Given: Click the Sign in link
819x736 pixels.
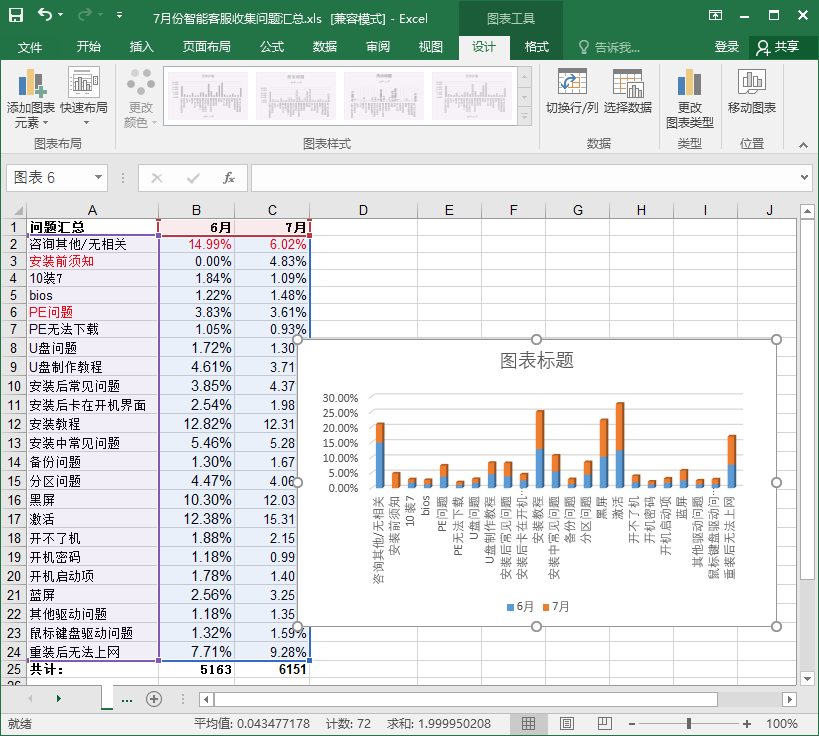Looking at the screenshot, I should coord(727,47).
